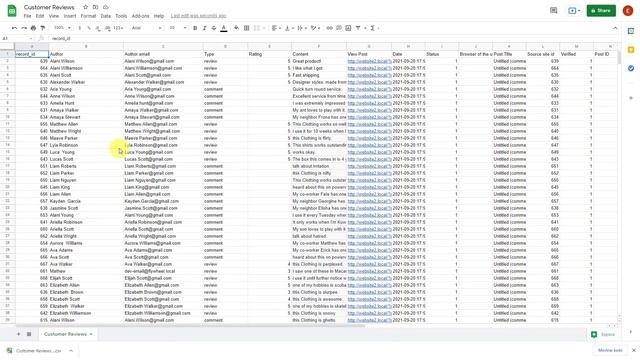Open the borders tool
Viewport: 640px width, 360px height.
pos(247,28)
